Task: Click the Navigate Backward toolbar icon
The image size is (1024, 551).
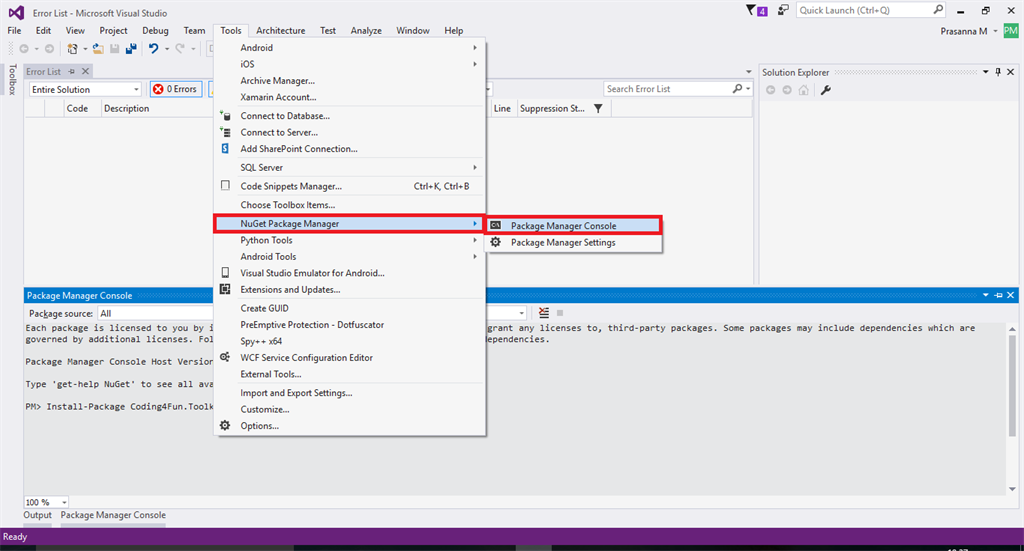Action: [x=24, y=48]
